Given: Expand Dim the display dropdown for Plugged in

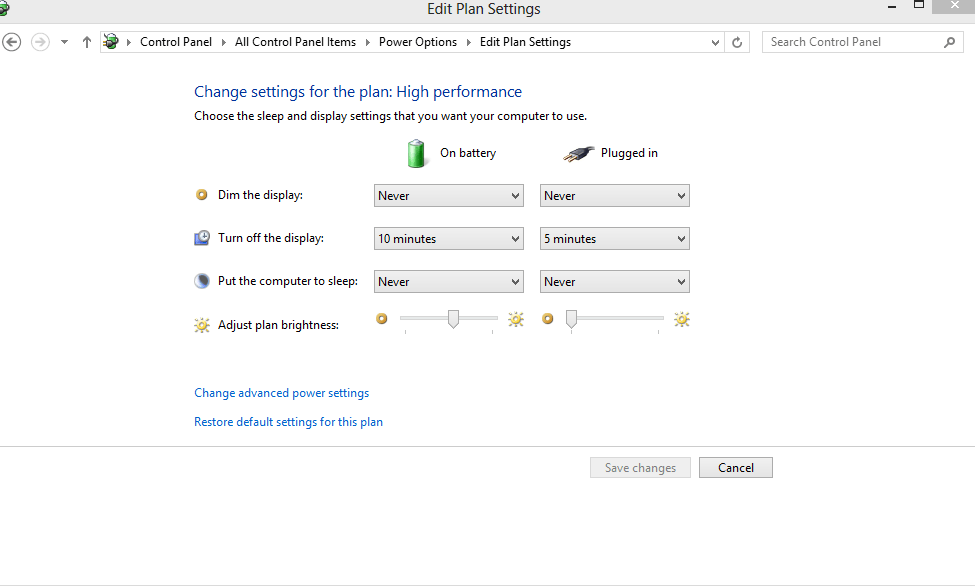Looking at the screenshot, I should [x=614, y=196].
